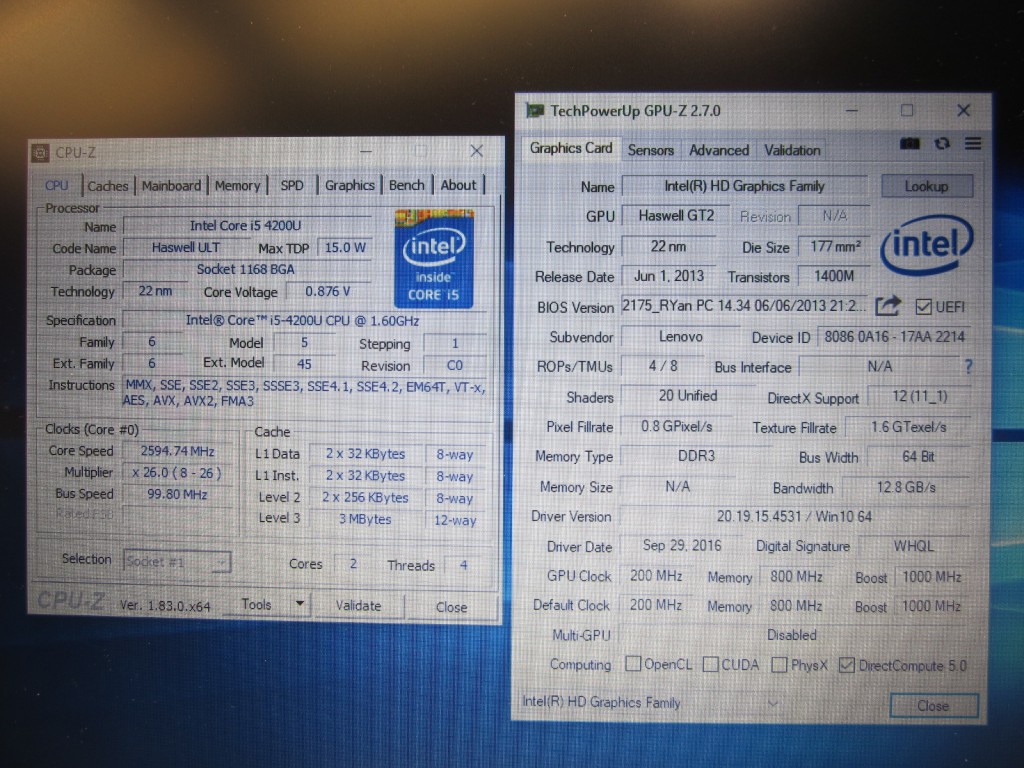Open the Tools dropdown arrow in CPU-Z
This screenshot has width=1024, height=768.
[300, 604]
